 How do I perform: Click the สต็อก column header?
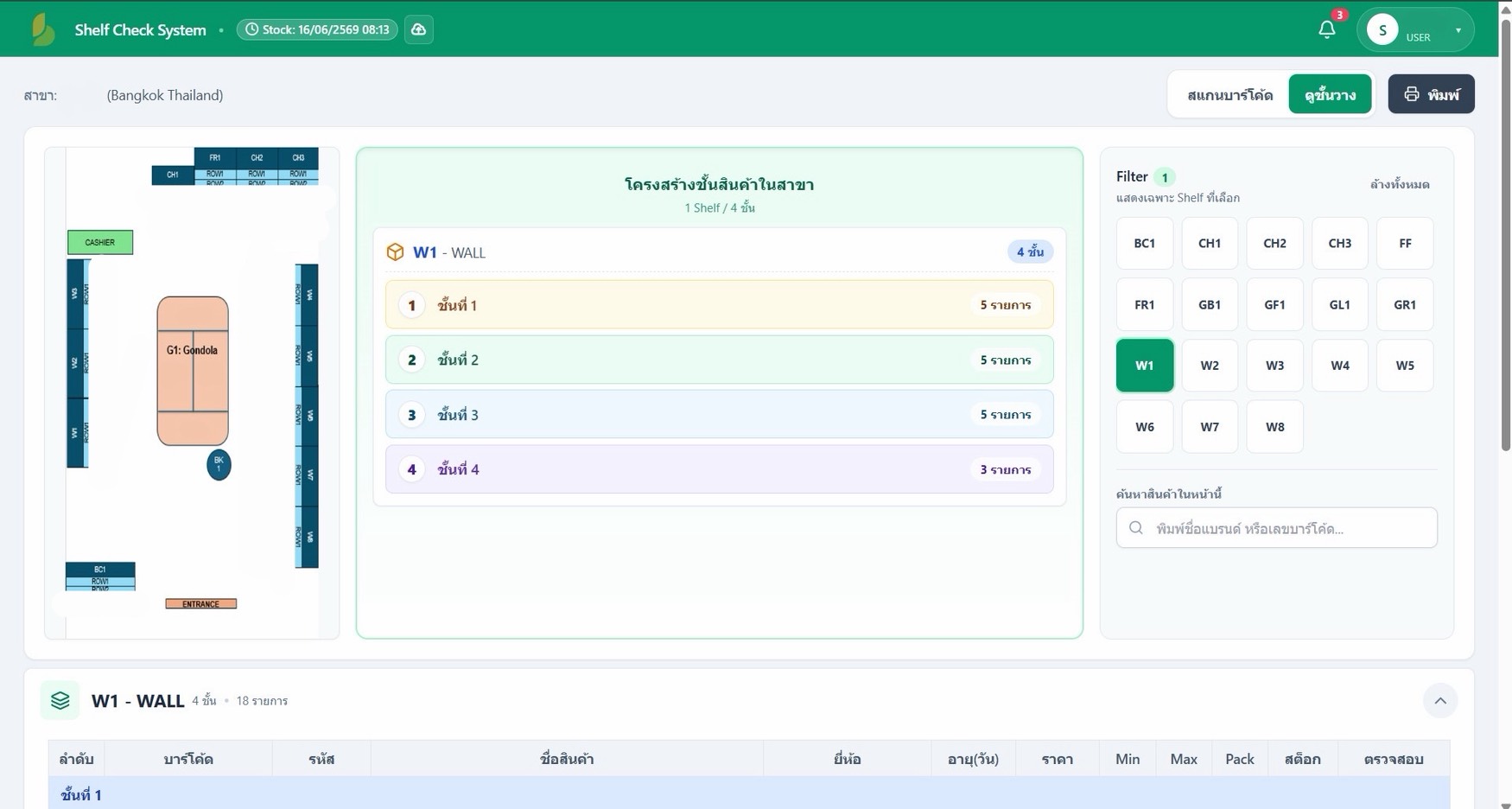coord(1302,759)
